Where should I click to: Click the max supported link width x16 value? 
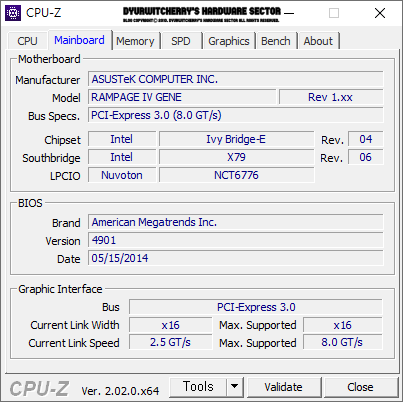(342, 325)
